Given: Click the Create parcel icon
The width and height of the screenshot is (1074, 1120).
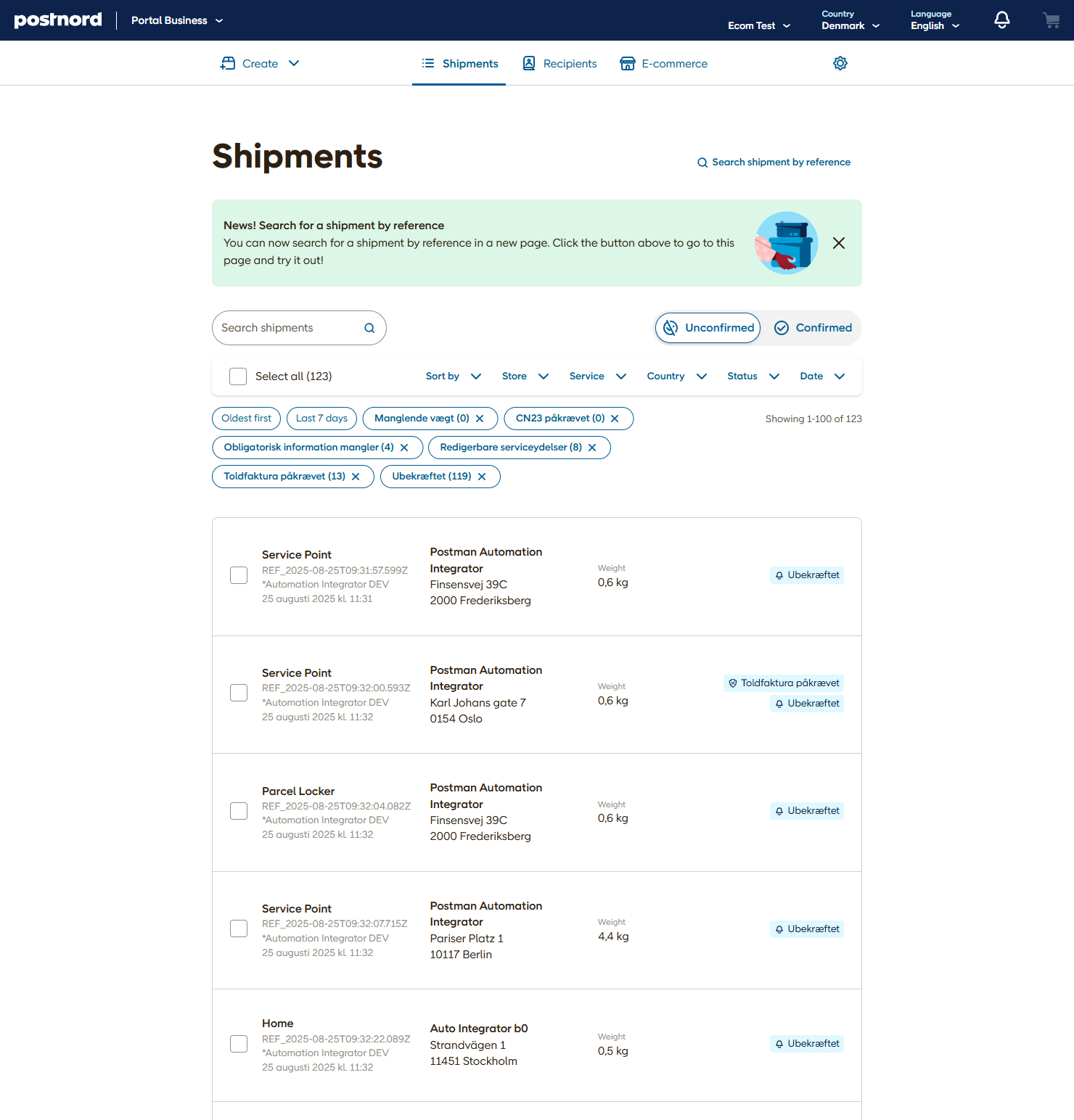Looking at the screenshot, I should tap(228, 63).
